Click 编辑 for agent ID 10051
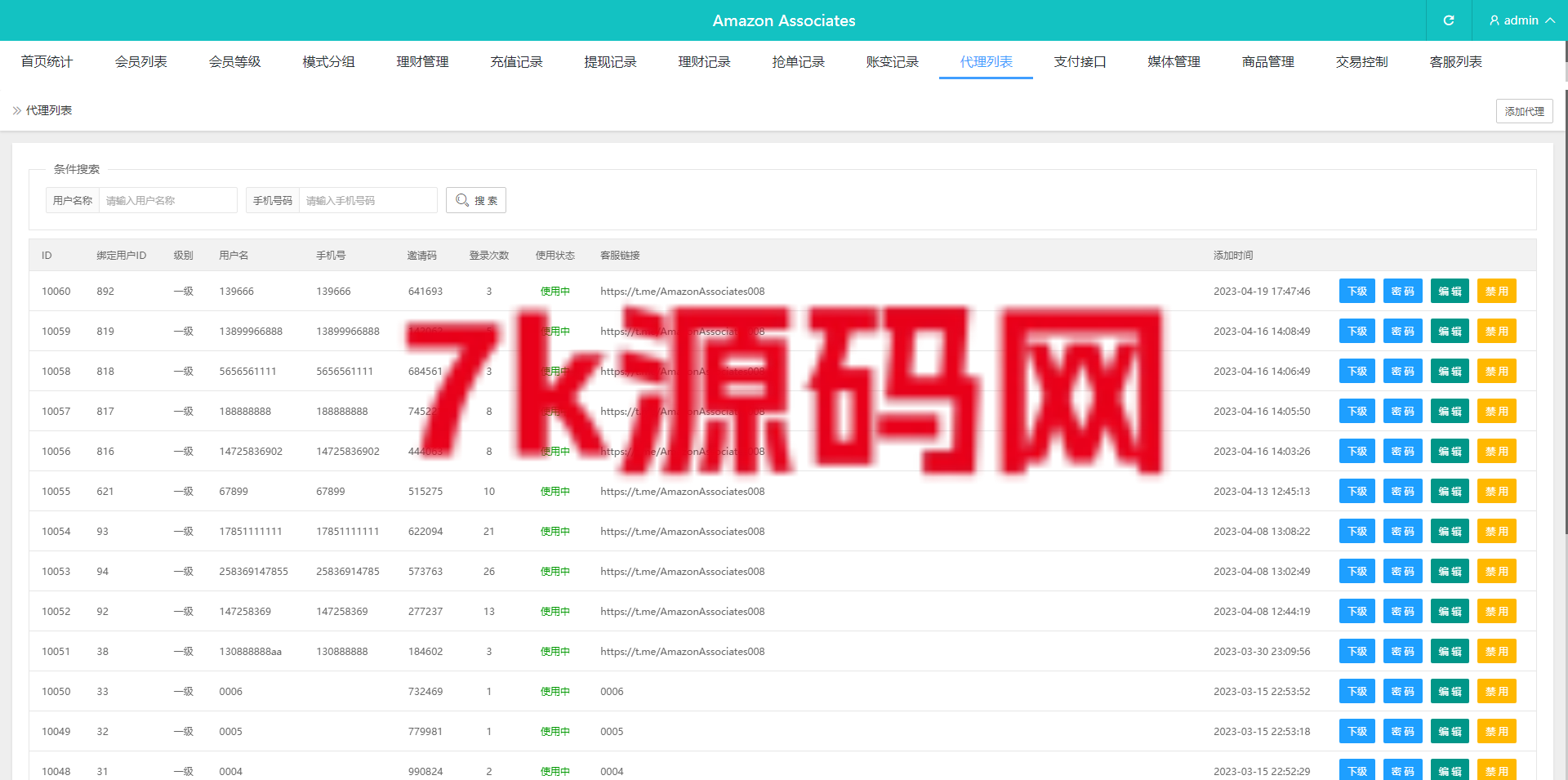The height and width of the screenshot is (780, 1568). click(x=1450, y=651)
